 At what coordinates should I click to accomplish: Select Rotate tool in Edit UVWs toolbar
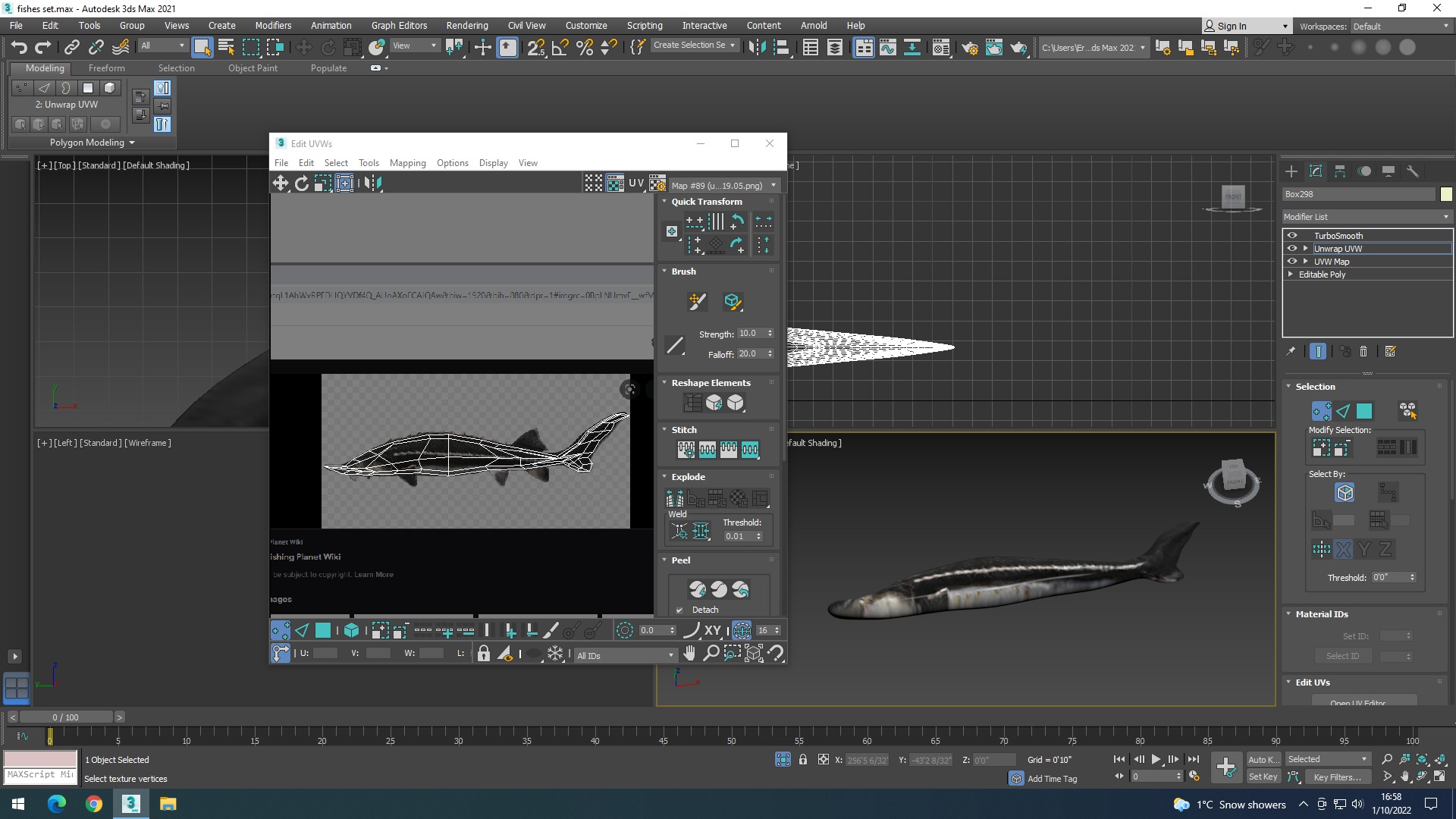(302, 183)
